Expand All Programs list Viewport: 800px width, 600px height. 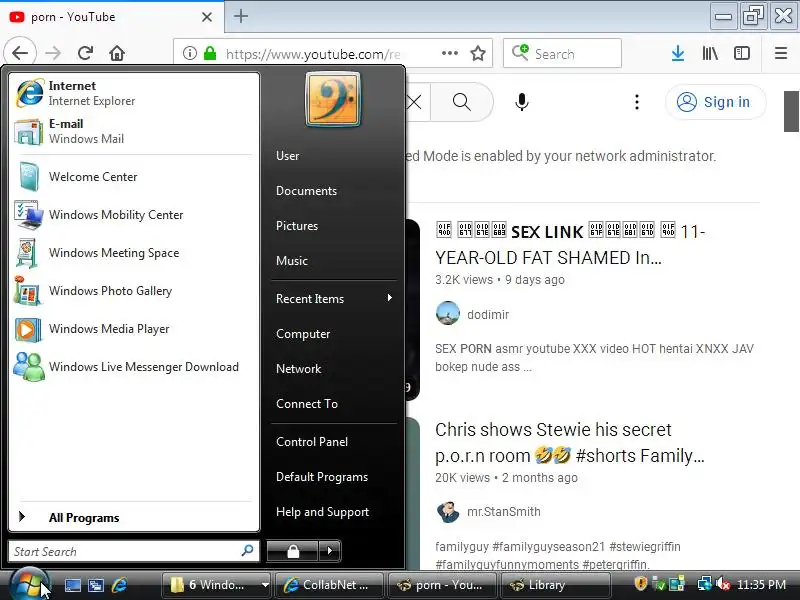(134, 517)
